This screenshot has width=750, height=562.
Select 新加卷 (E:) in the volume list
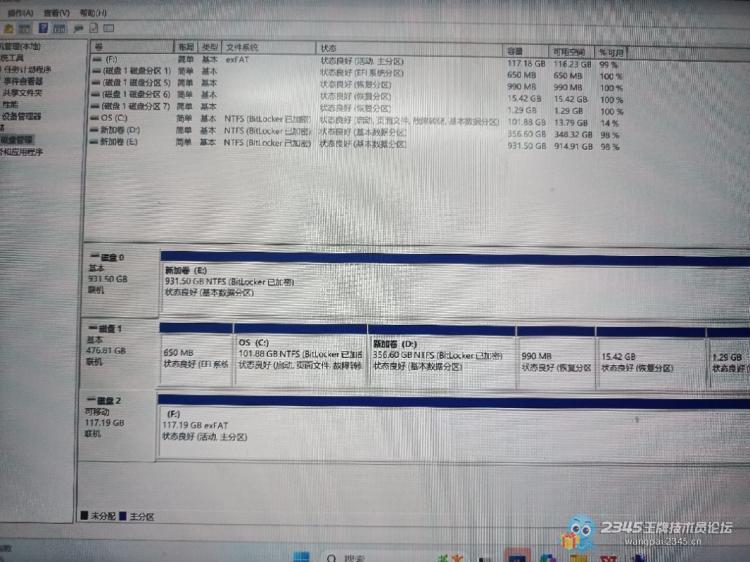(x=120, y=142)
